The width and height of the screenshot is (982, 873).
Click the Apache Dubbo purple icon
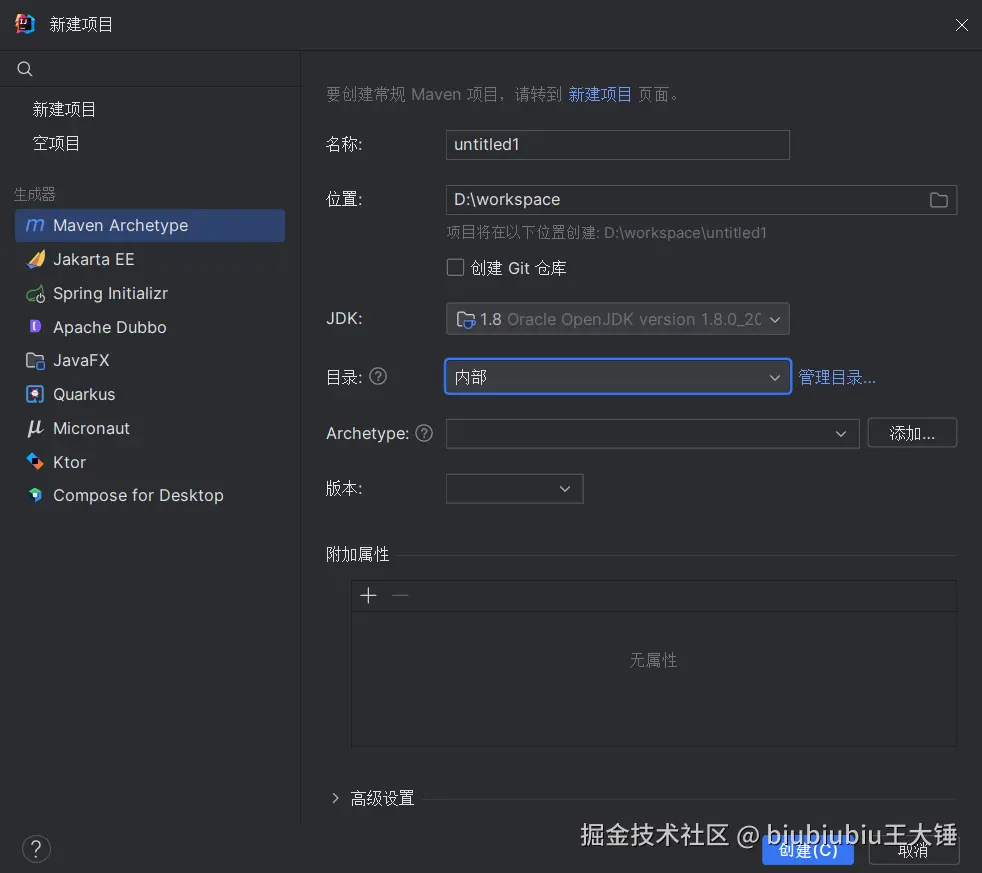click(36, 326)
